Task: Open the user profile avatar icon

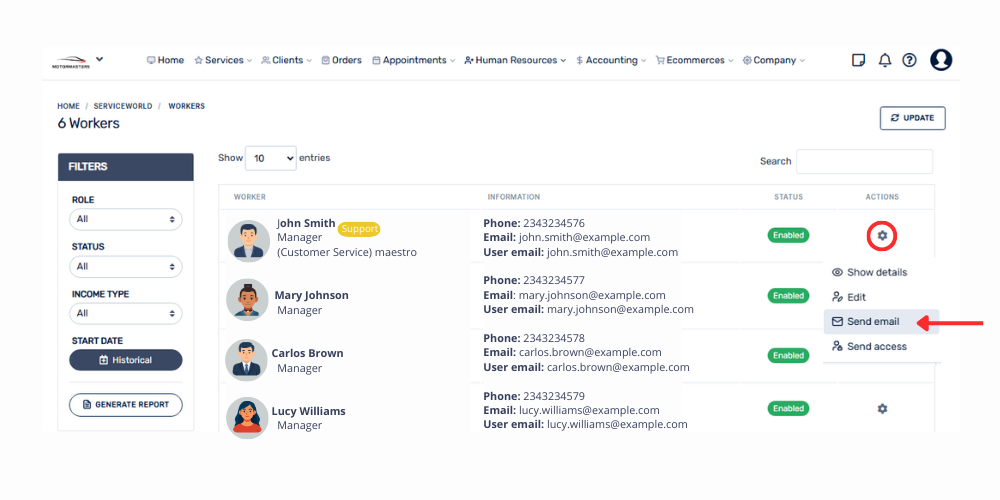Action: 941,60
